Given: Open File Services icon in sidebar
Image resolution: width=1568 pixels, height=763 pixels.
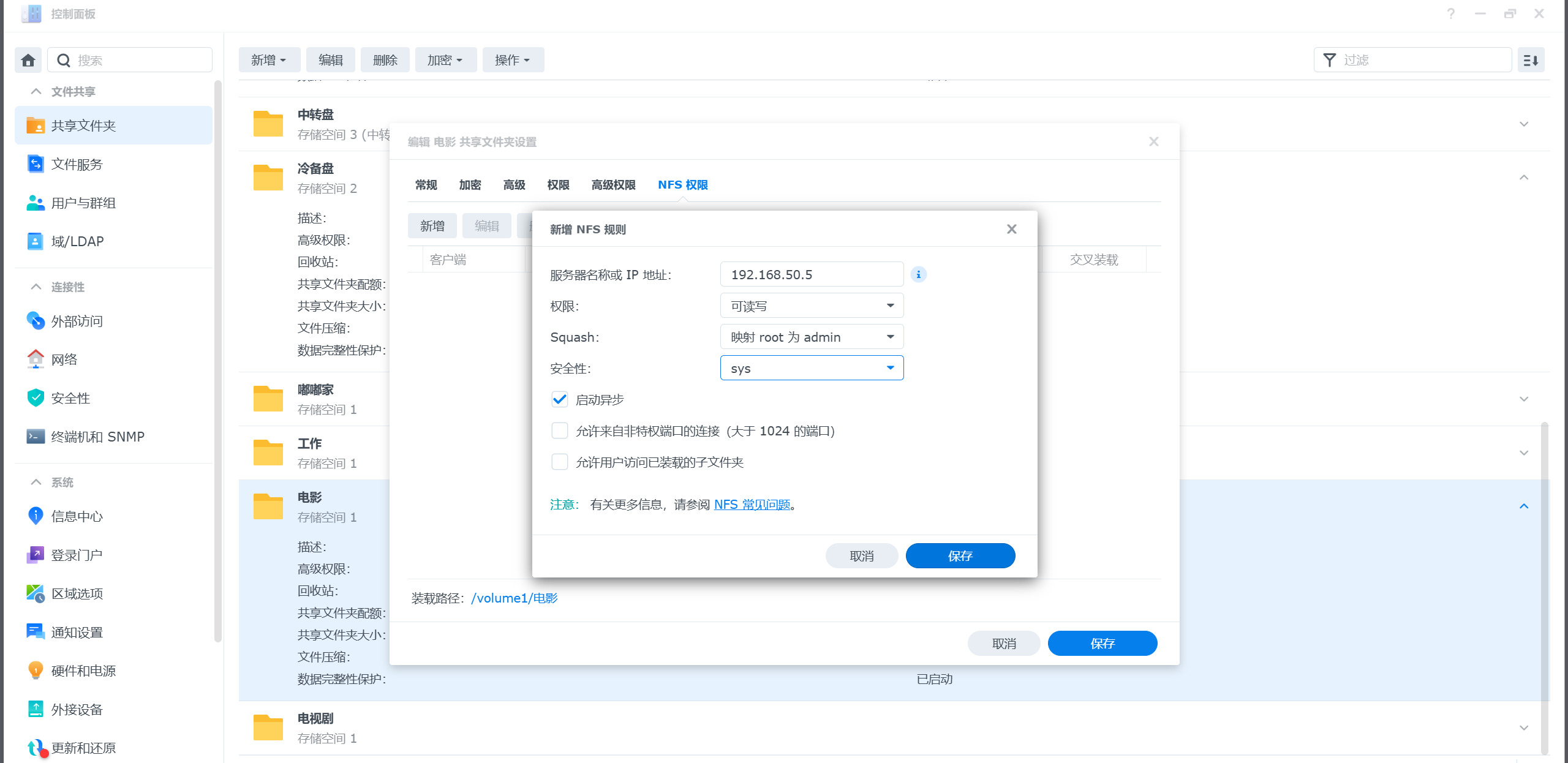Looking at the screenshot, I should (x=36, y=164).
